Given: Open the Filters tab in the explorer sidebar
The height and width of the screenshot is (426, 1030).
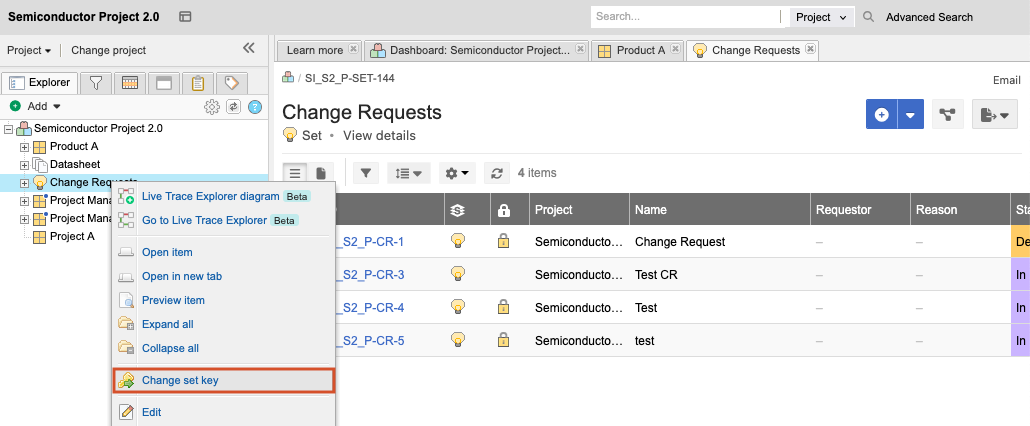Looking at the screenshot, I should (96, 83).
